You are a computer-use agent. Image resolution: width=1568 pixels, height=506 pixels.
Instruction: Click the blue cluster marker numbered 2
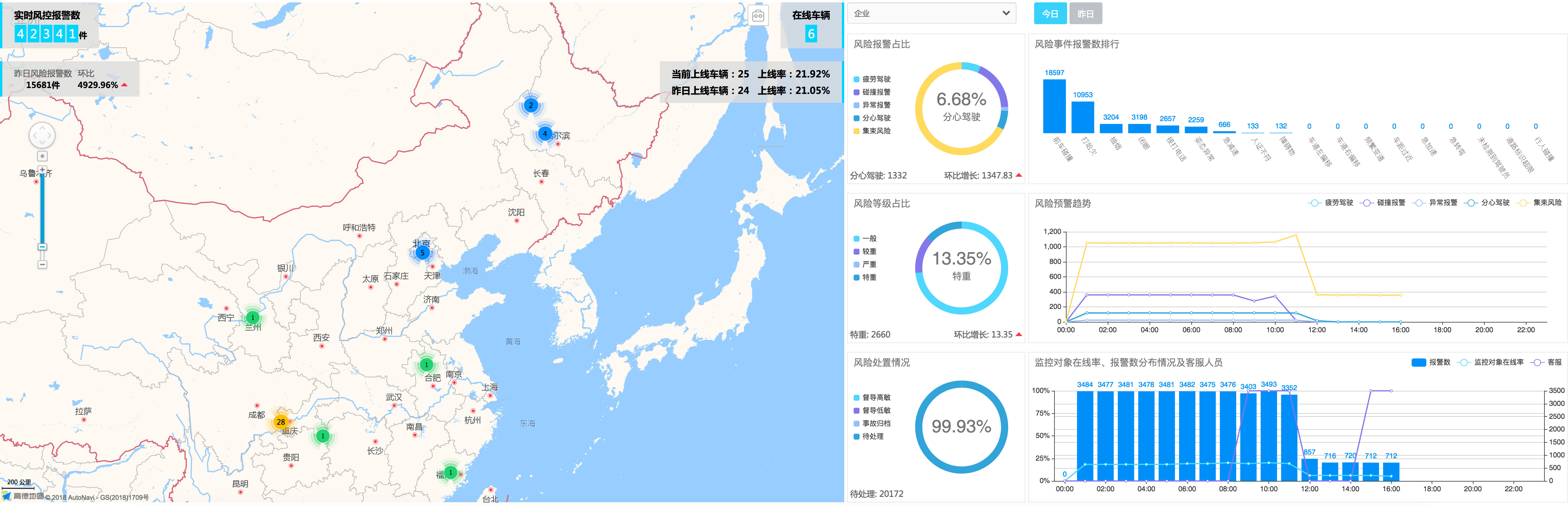point(531,105)
